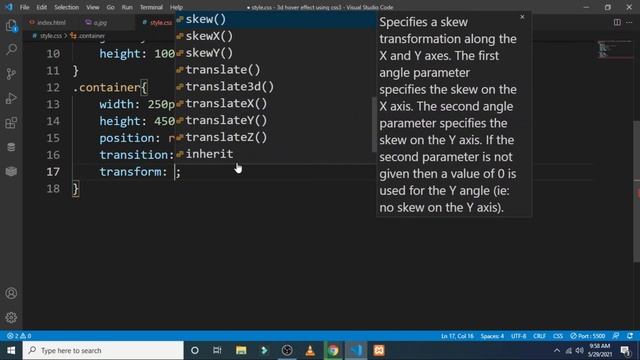Screen dimensions: 640x360
Task: Click the suggestion list scrollbar
Action: click(x=374, y=124)
